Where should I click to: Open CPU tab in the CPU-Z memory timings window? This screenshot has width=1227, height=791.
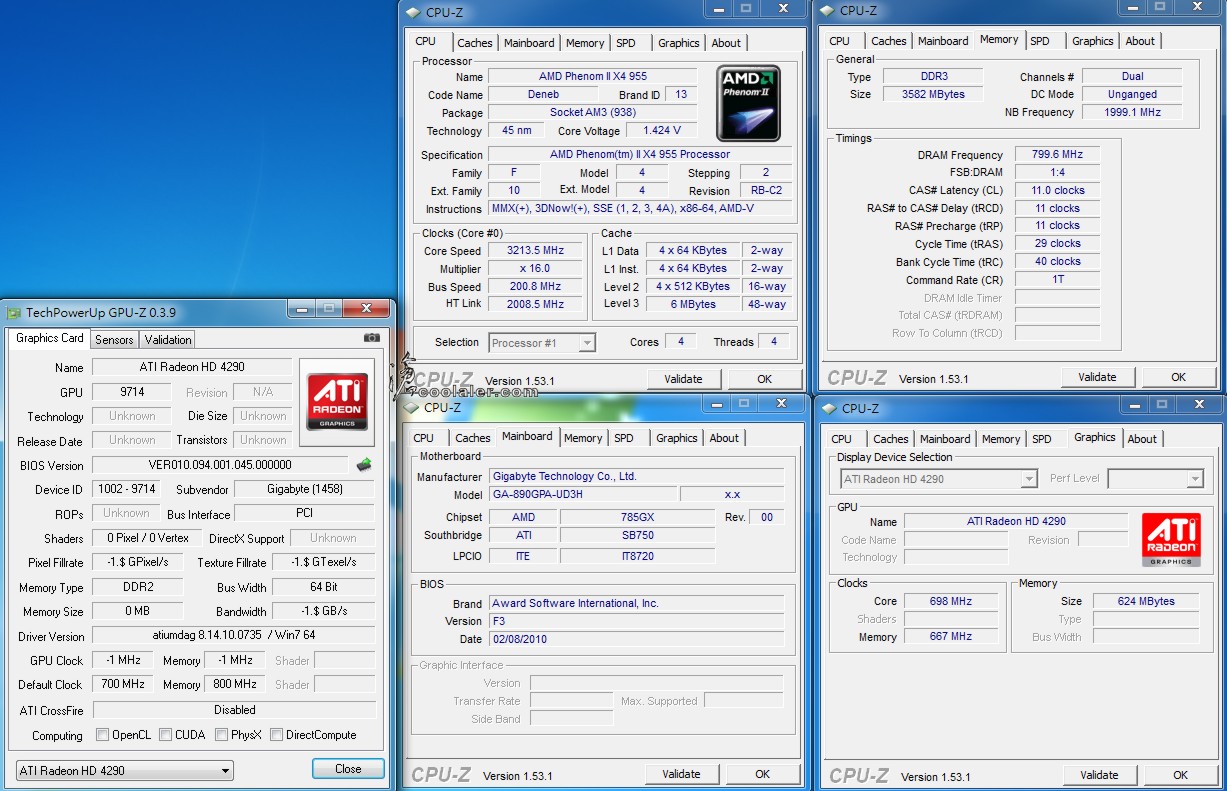click(x=840, y=41)
